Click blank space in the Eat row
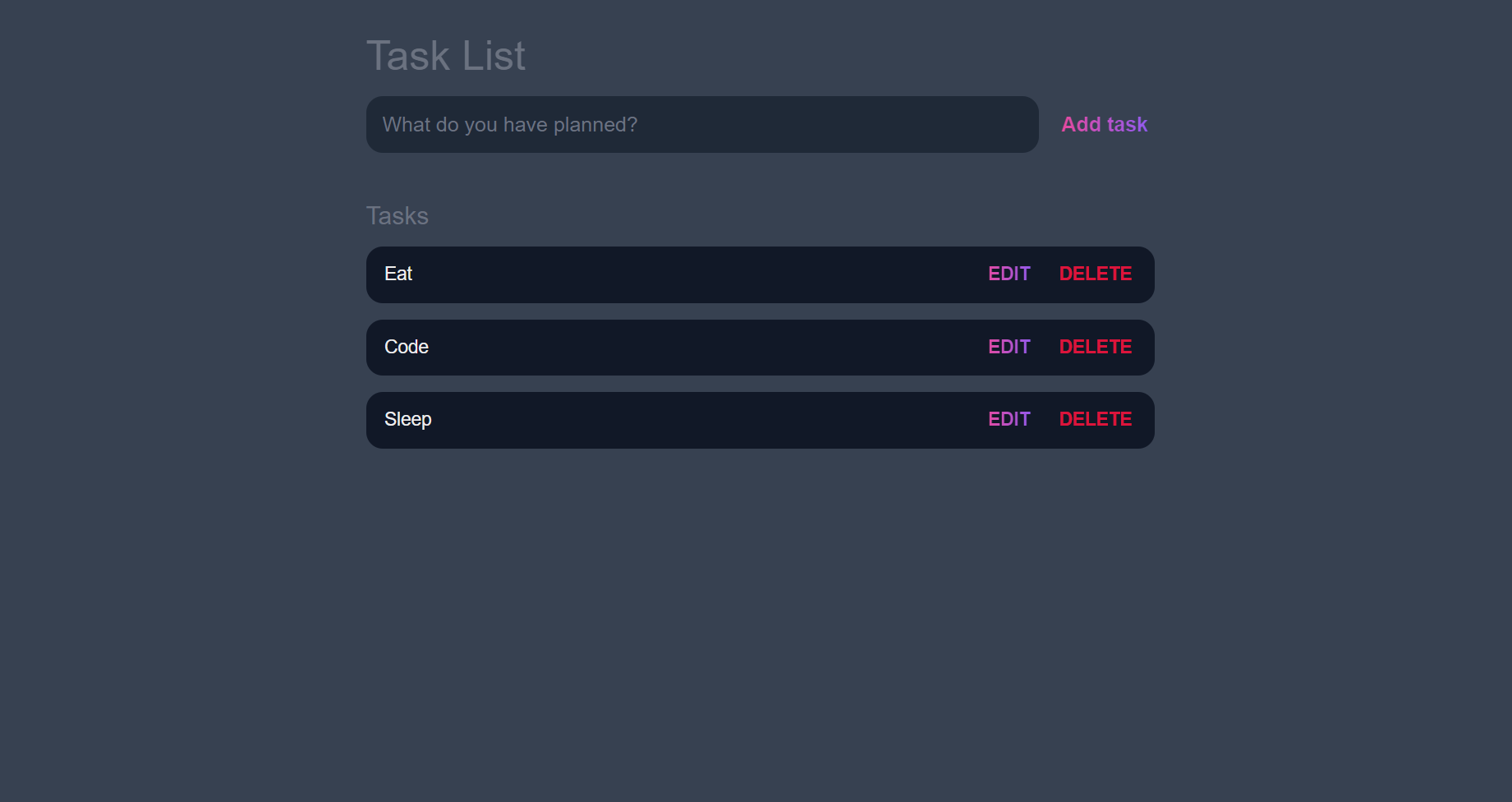The image size is (1512, 802). coord(698,274)
